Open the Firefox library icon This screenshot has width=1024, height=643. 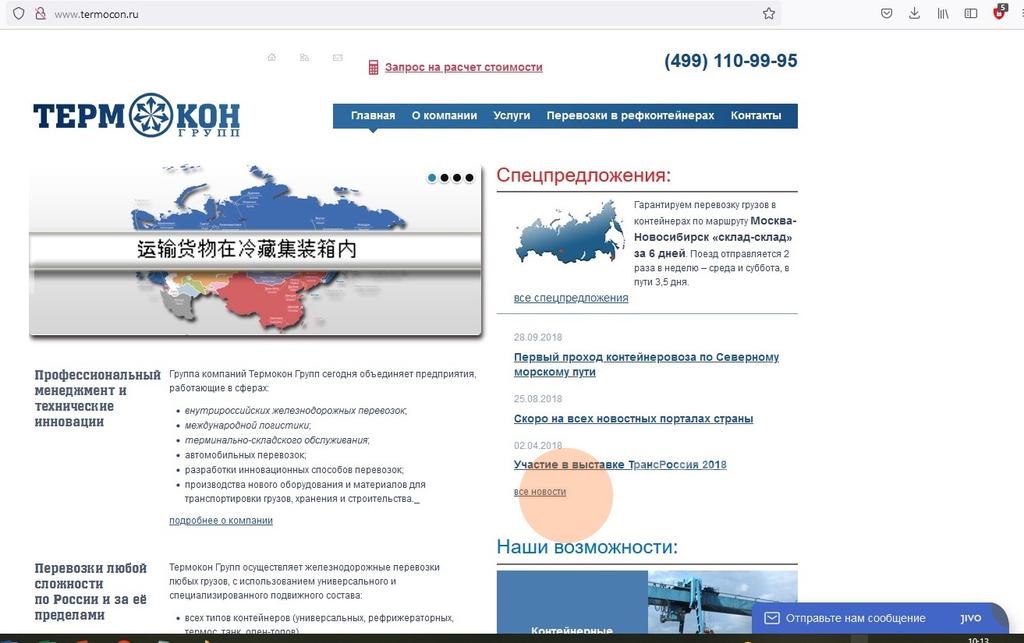943,14
